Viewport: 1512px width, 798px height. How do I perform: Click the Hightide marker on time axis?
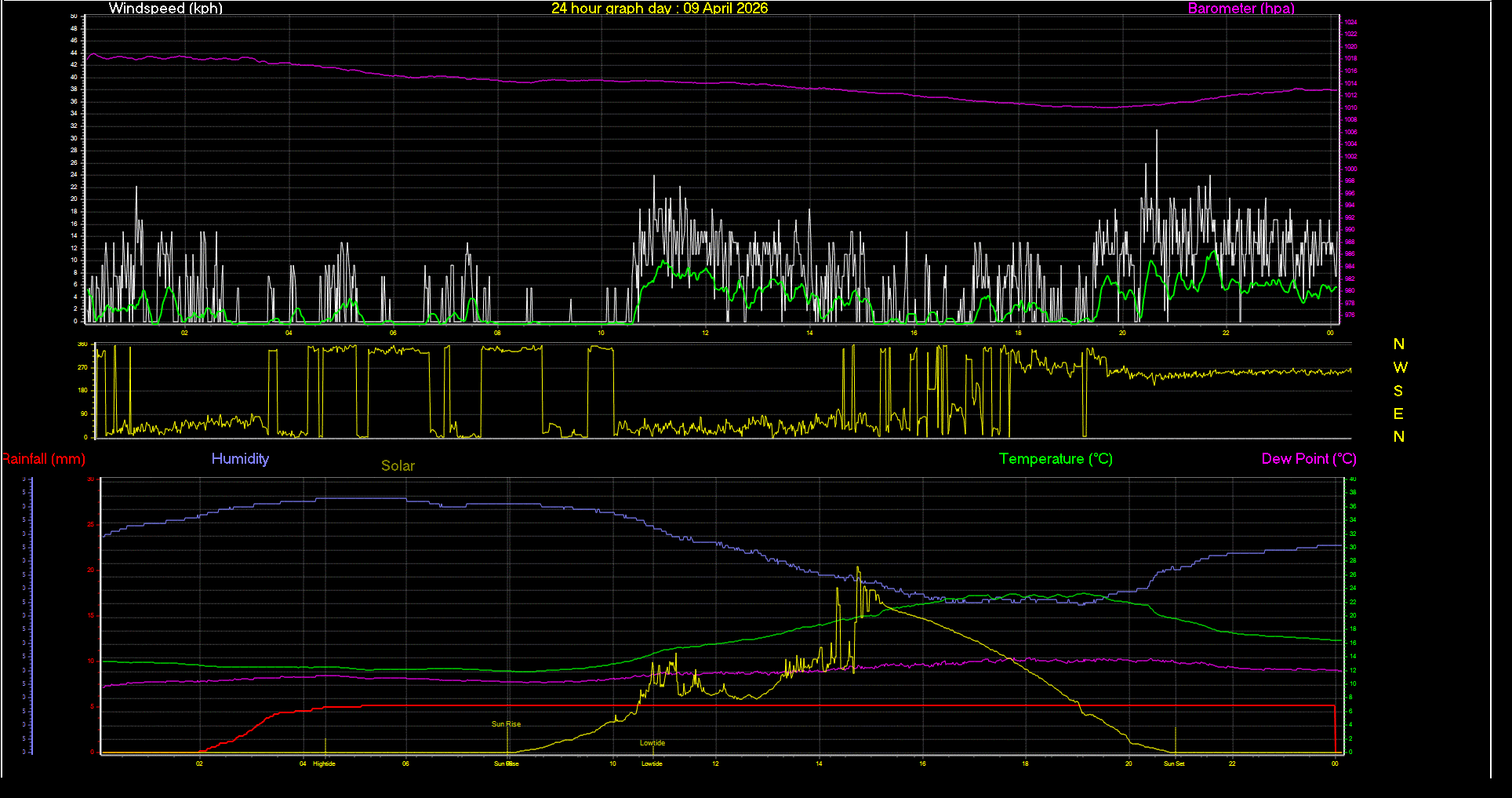tap(324, 763)
